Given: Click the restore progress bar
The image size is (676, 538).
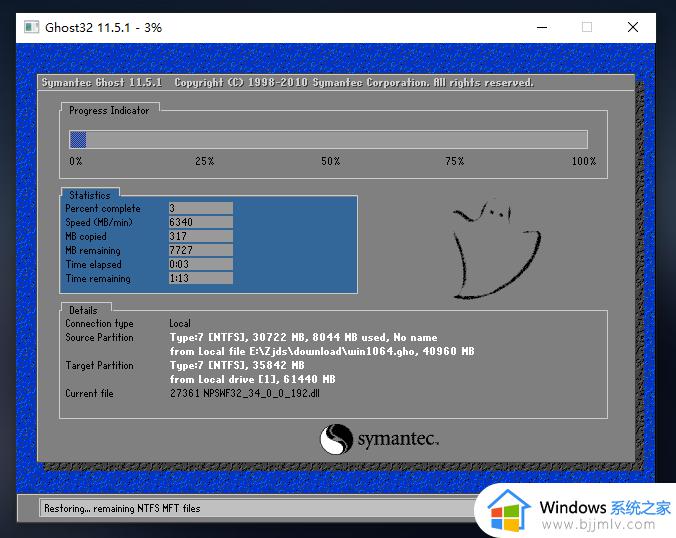Looking at the screenshot, I should point(328,140).
